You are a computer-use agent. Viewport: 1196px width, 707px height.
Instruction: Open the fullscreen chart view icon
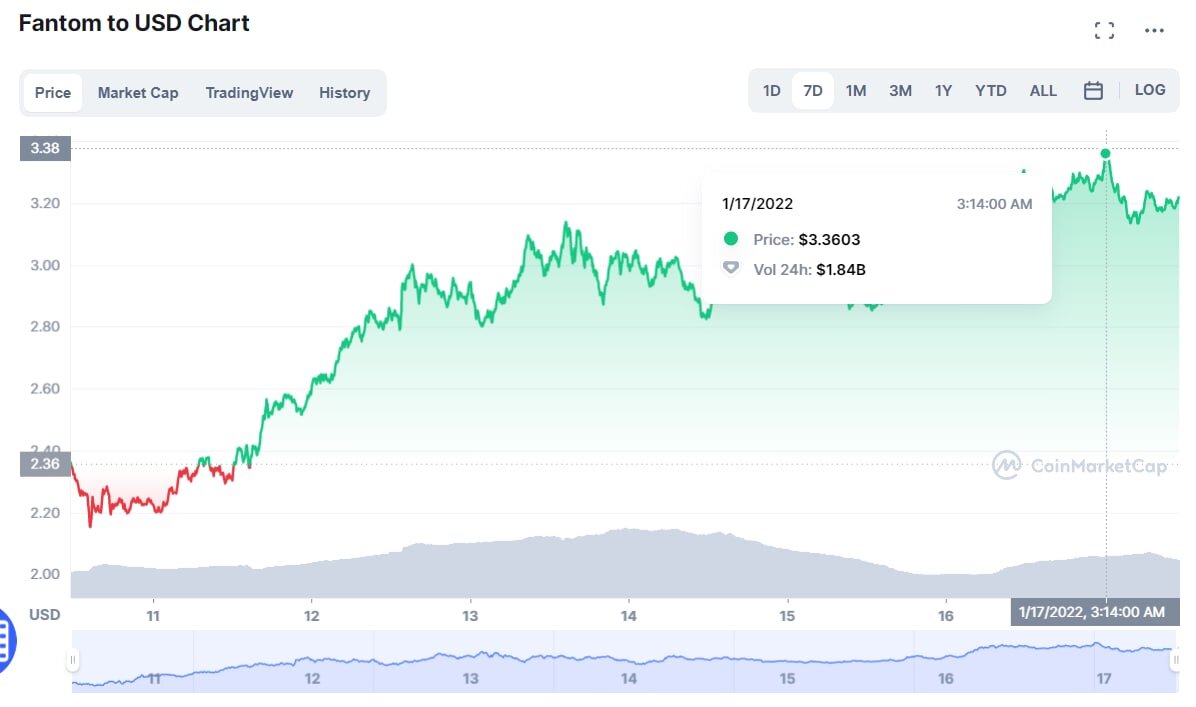click(1104, 31)
